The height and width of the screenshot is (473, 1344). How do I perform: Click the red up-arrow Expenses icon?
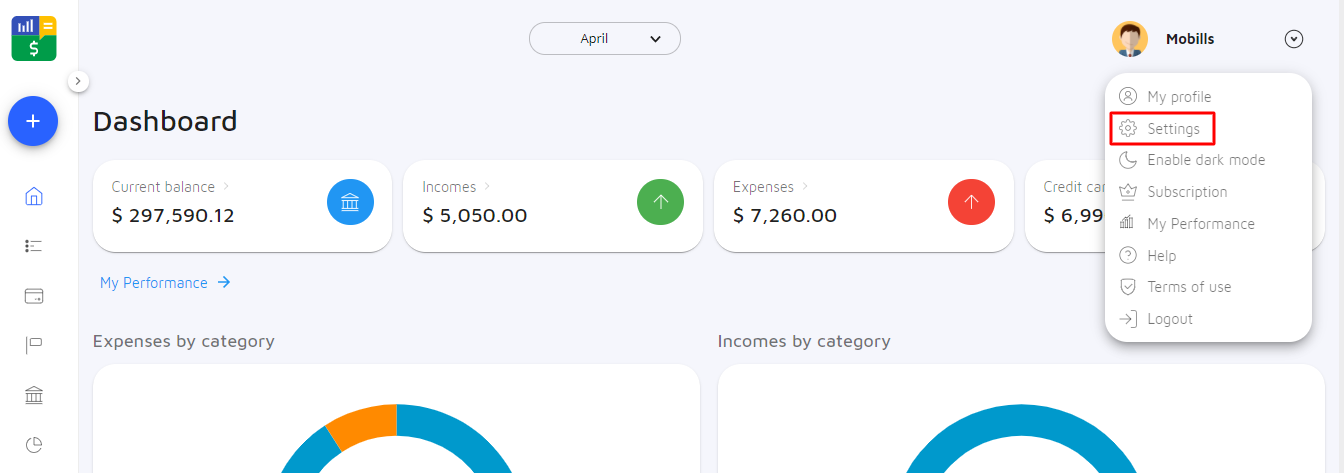(x=971, y=204)
